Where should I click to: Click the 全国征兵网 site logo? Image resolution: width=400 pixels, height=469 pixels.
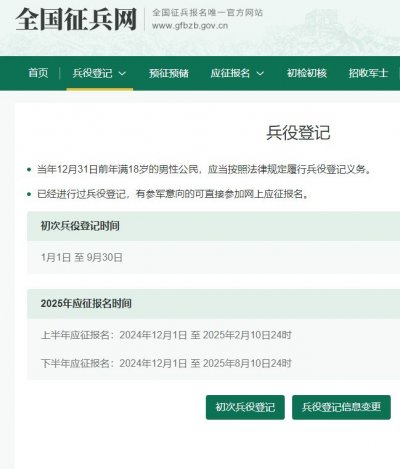pyautogui.click(x=76, y=19)
